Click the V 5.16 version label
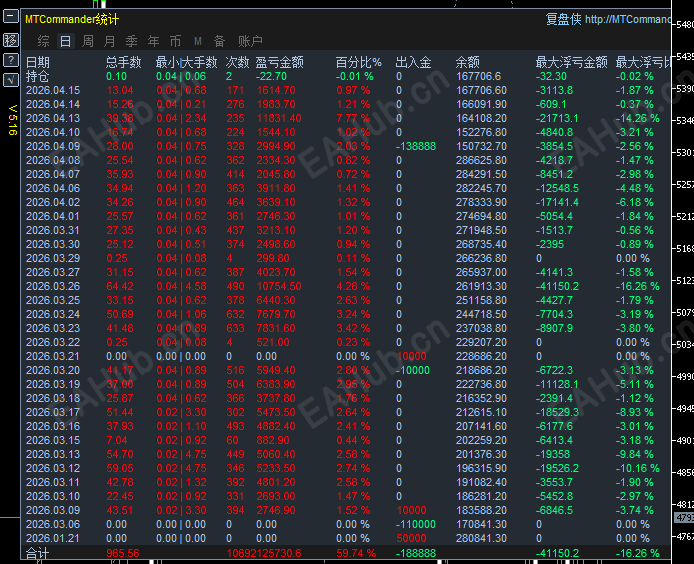The height and width of the screenshot is (564, 694). (x=13, y=120)
